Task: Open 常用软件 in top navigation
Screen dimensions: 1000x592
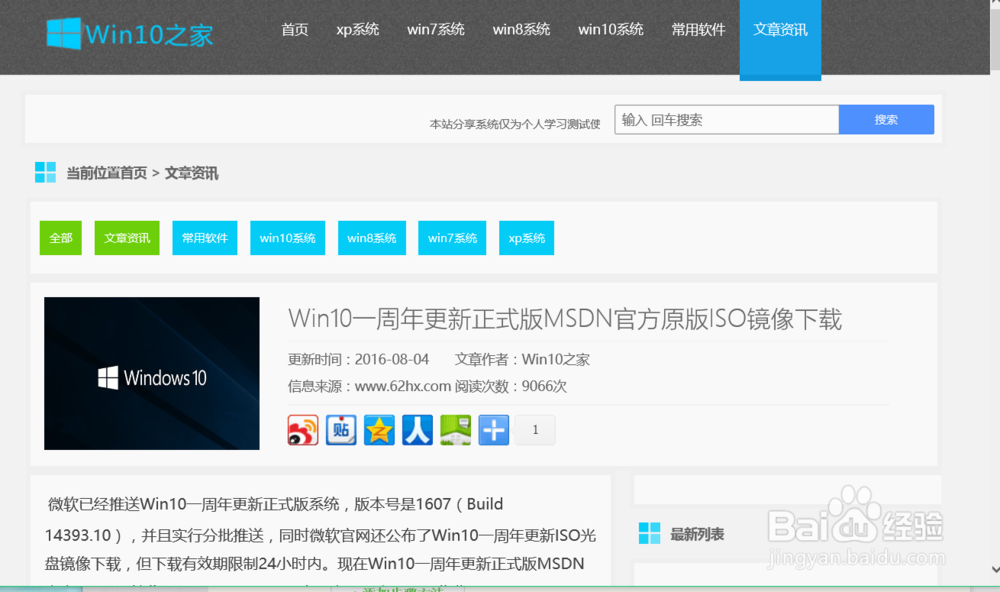Action: point(698,29)
